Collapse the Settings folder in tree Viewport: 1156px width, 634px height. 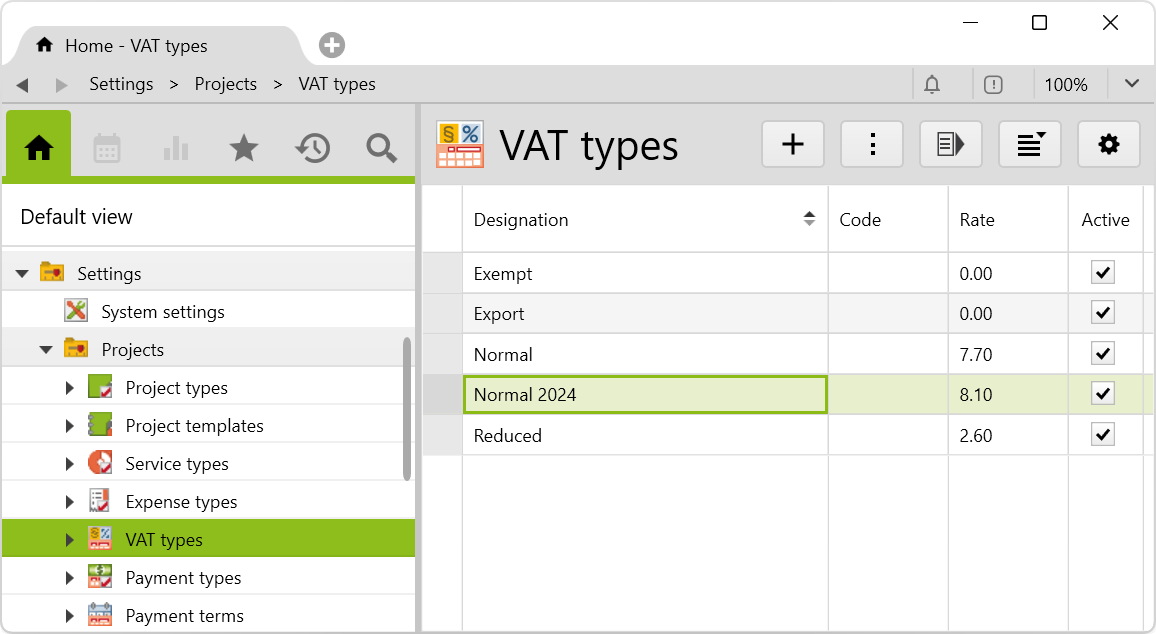(22, 274)
